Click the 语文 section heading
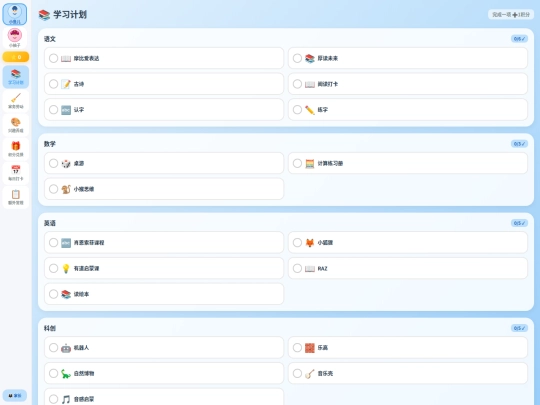Screen dimensions: 540x405 [50, 39]
